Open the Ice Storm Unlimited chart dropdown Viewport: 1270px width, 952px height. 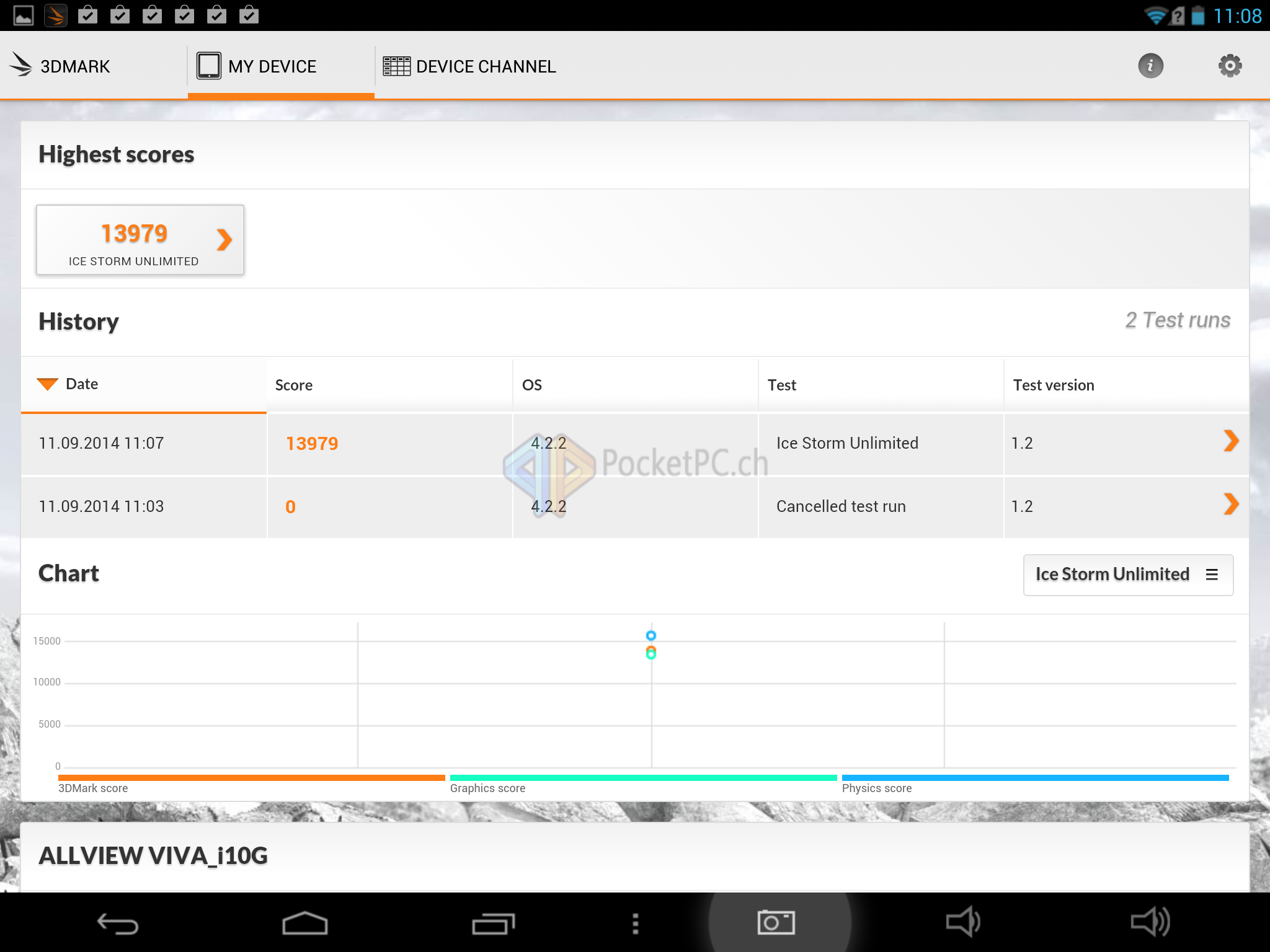1128,575
